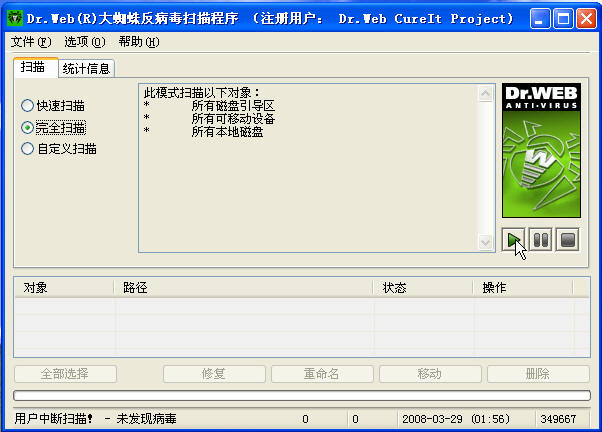Click the 所有本地磁盘 line in the description
The image size is (602, 432).
point(227,132)
